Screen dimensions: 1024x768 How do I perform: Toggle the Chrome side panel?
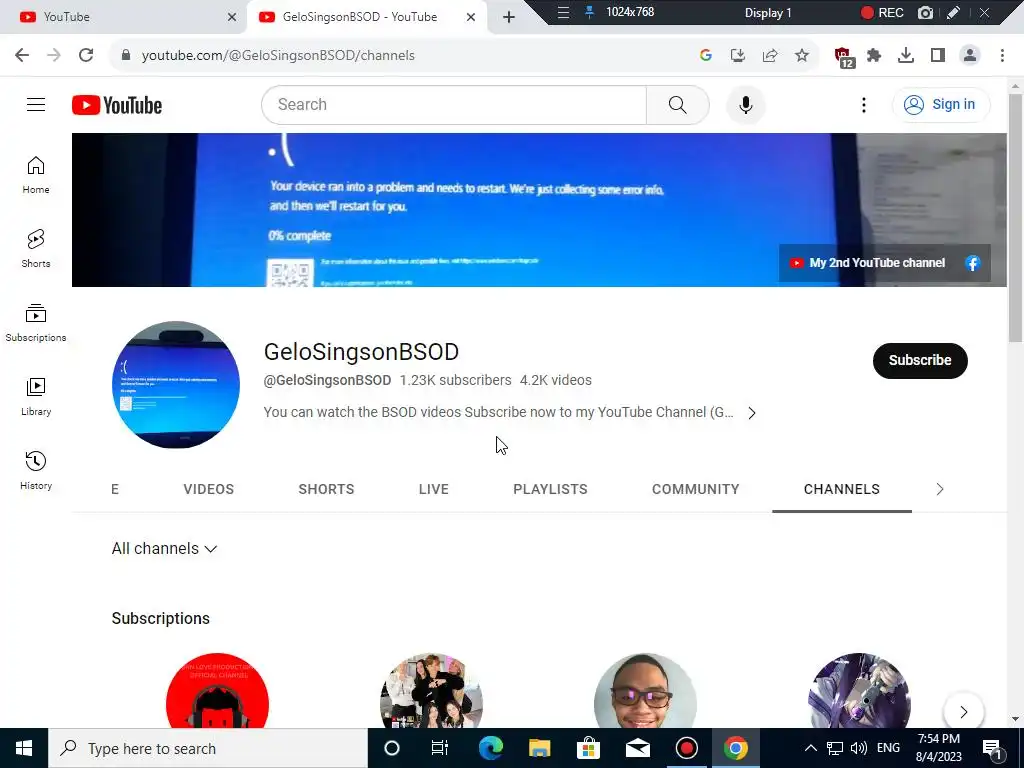tap(938, 56)
